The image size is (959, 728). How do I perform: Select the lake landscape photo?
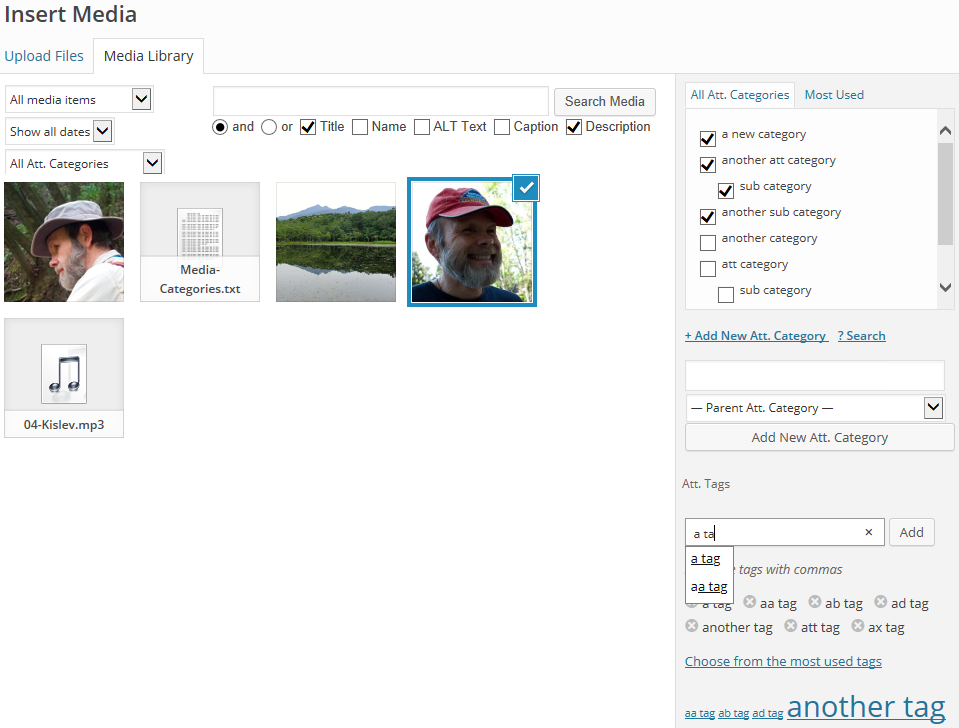tap(336, 242)
